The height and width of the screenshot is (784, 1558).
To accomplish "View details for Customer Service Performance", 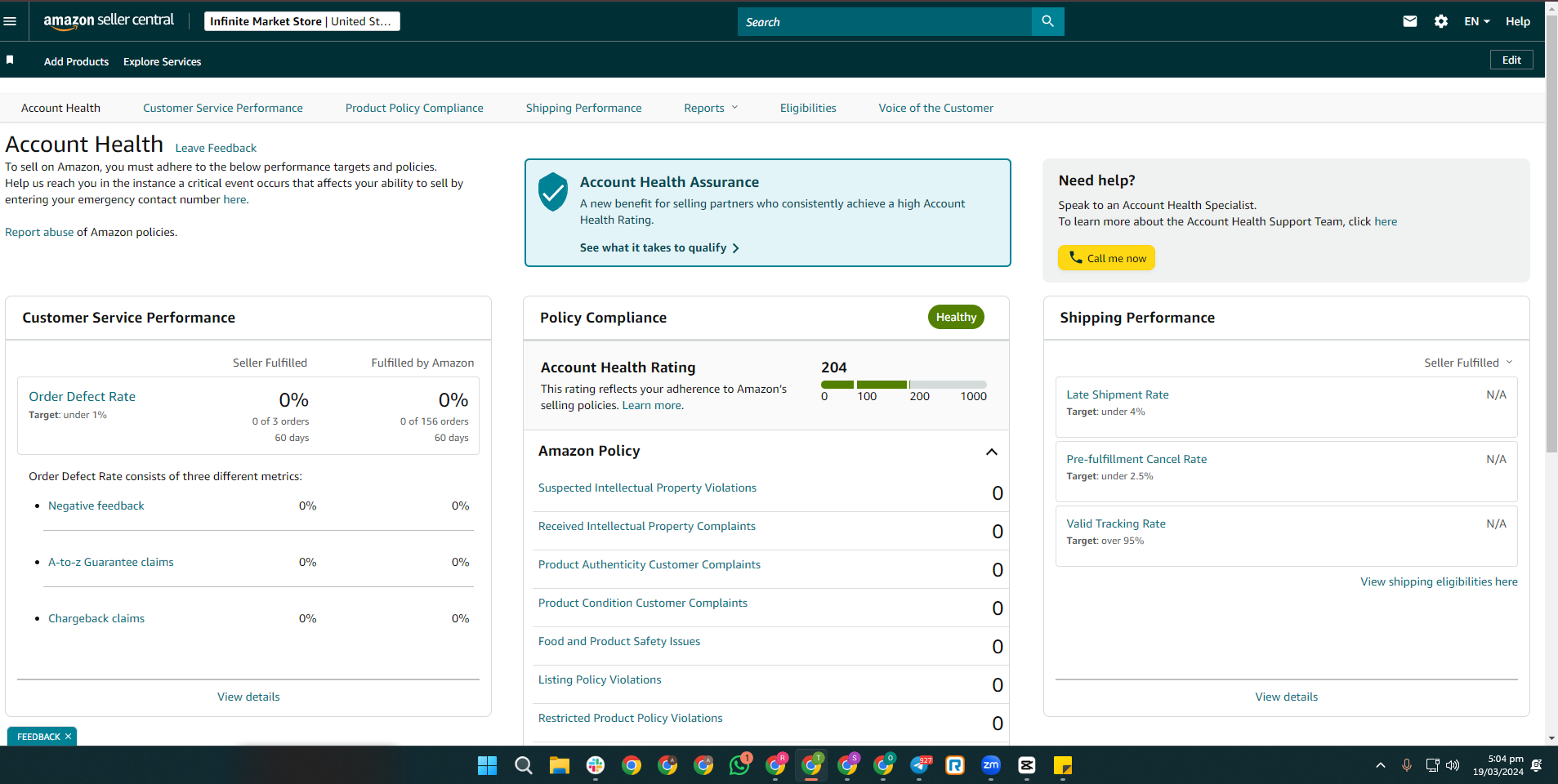I will (x=248, y=697).
